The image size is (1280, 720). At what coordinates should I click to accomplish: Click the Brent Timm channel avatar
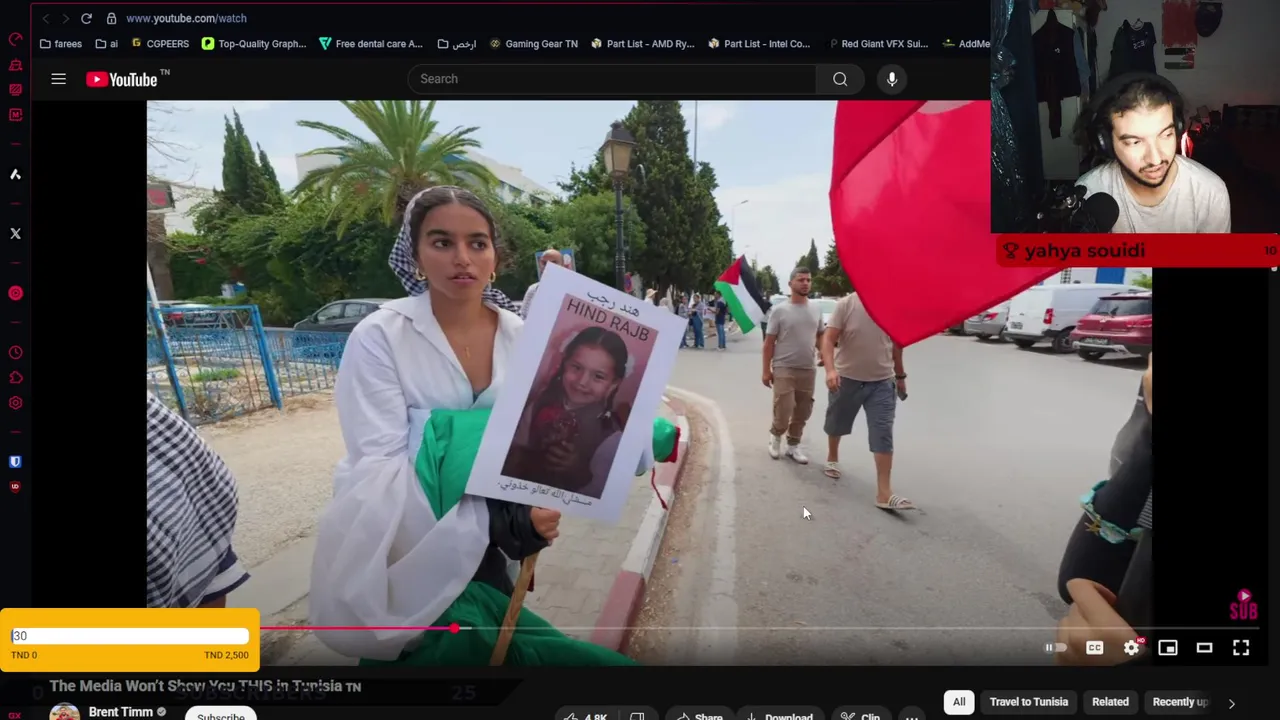click(x=65, y=713)
